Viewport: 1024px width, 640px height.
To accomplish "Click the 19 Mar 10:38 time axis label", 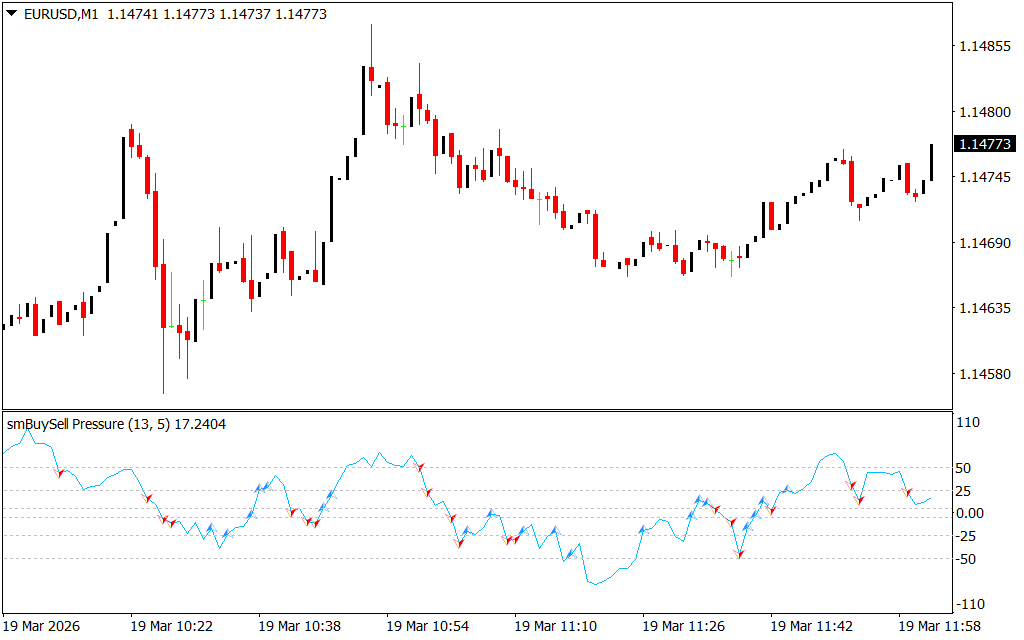I will click(300, 626).
